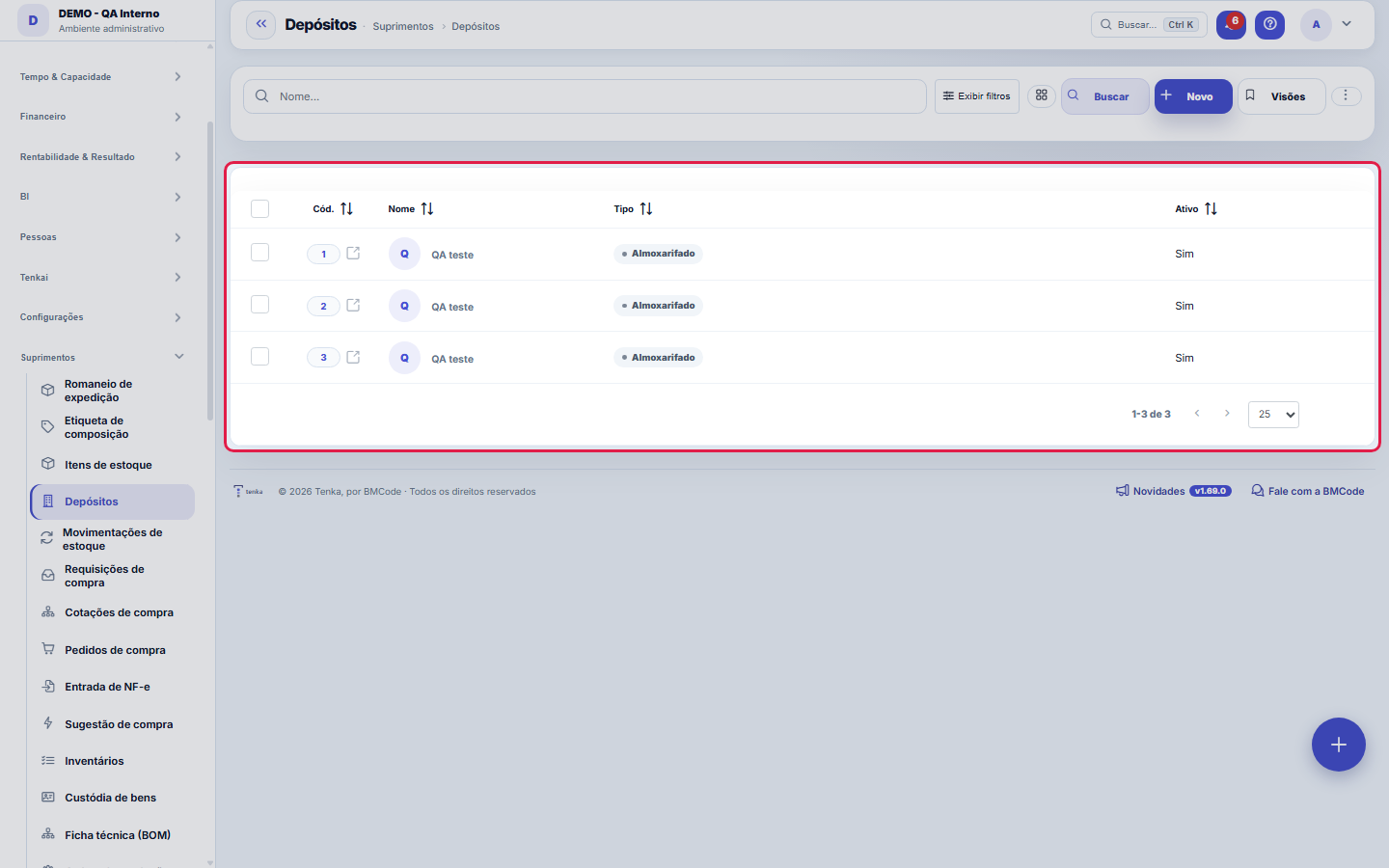Expand Financeiro sidebar section
This screenshot has width=1389, height=868.
101,117
